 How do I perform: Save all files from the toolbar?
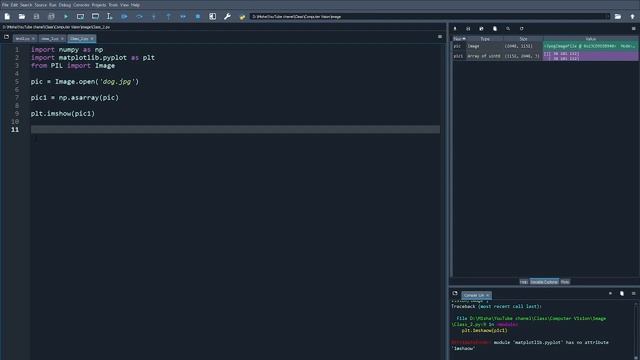pos(51,17)
